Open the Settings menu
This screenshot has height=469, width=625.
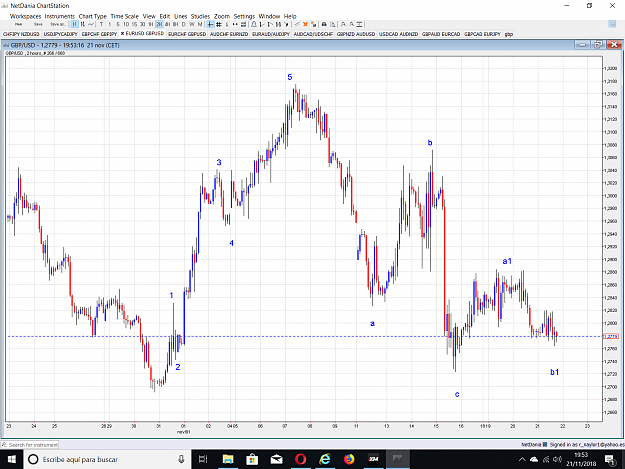(x=244, y=16)
